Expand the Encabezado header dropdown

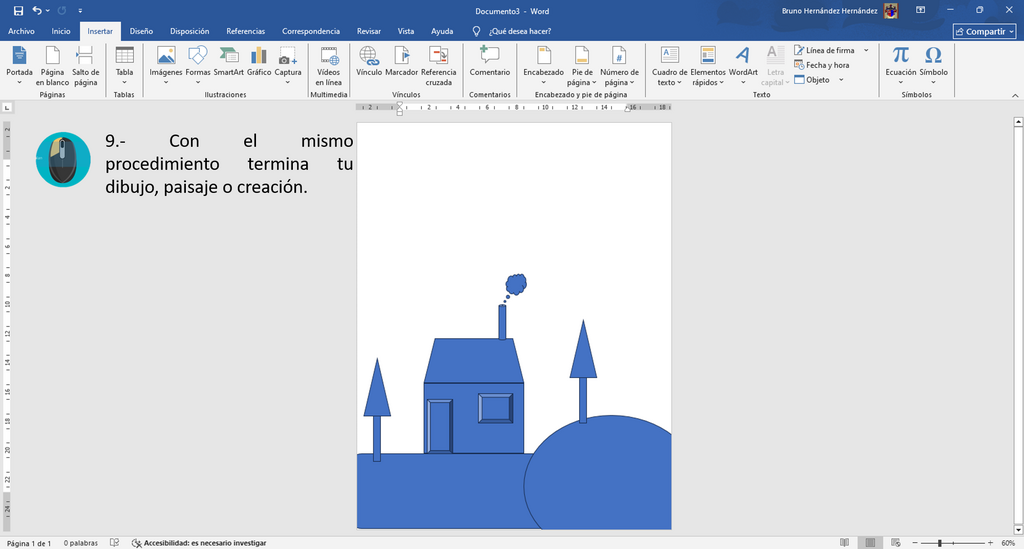coord(543,65)
